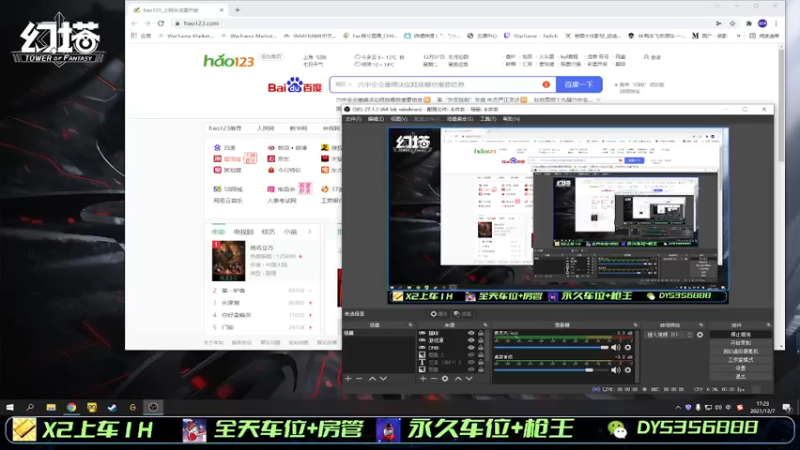This screenshot has width=800, height=450.
Task: Click 百度一下 search button
Action: coord(579,84)
